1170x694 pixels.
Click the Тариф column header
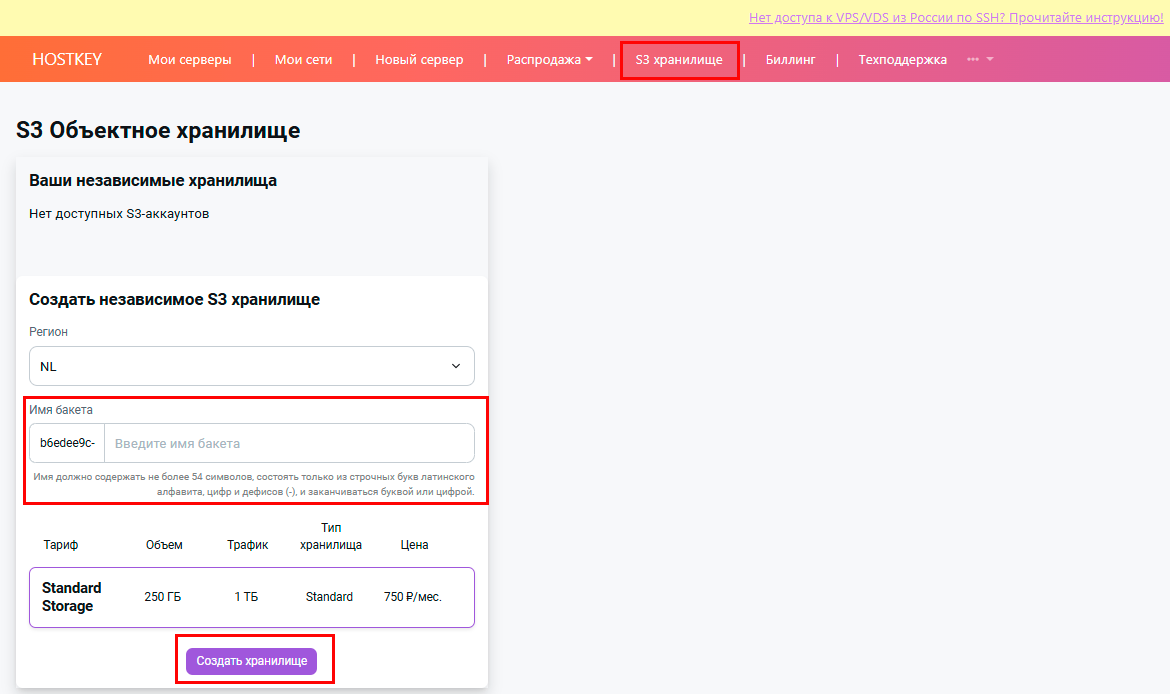(x=60, y=545)
